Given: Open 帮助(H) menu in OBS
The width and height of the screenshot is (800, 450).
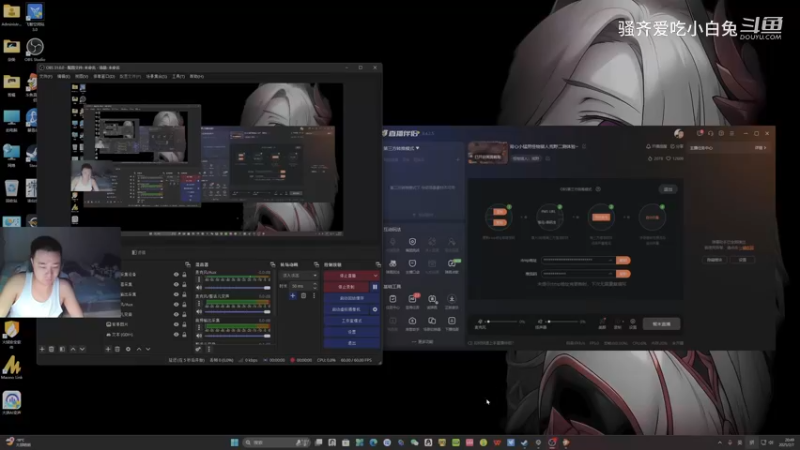Looking at the screenshot, I should (196, 77).
